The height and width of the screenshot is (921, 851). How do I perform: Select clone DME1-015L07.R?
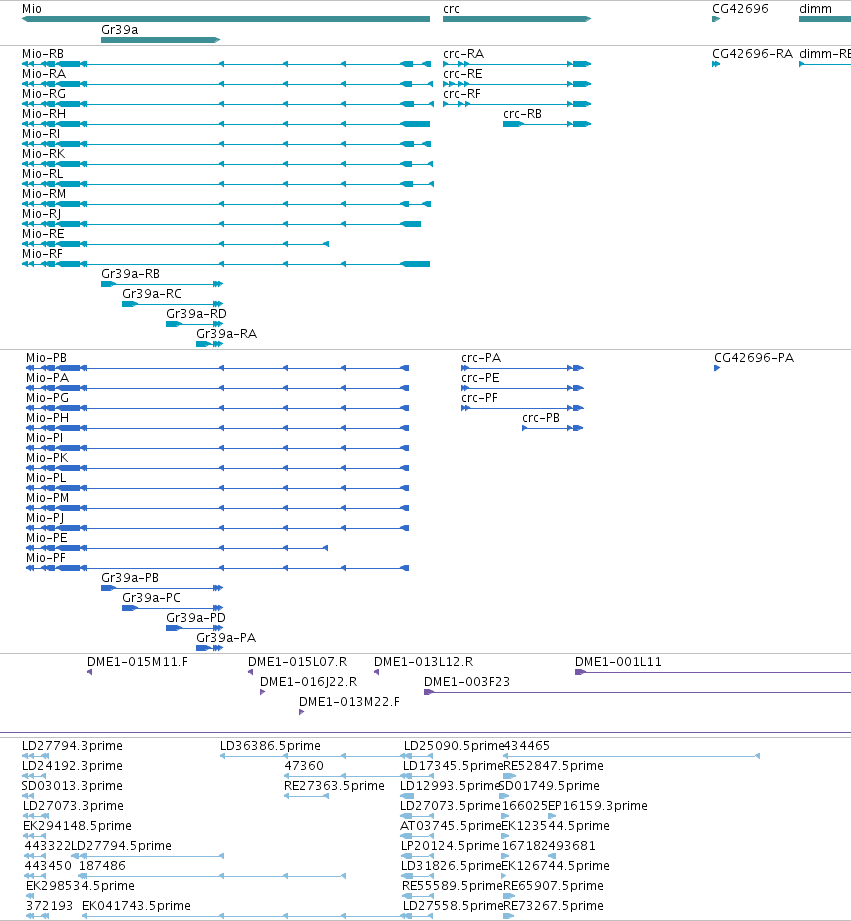298,662
